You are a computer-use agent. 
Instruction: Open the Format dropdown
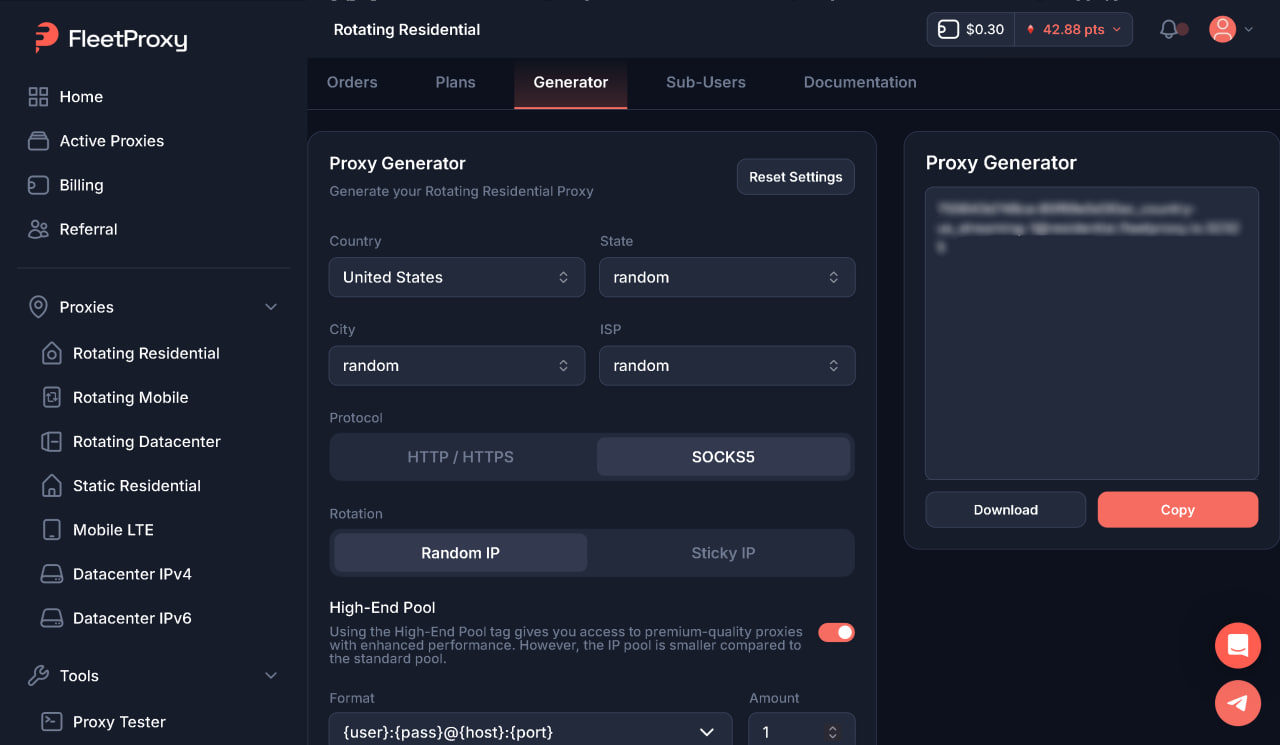531,731
